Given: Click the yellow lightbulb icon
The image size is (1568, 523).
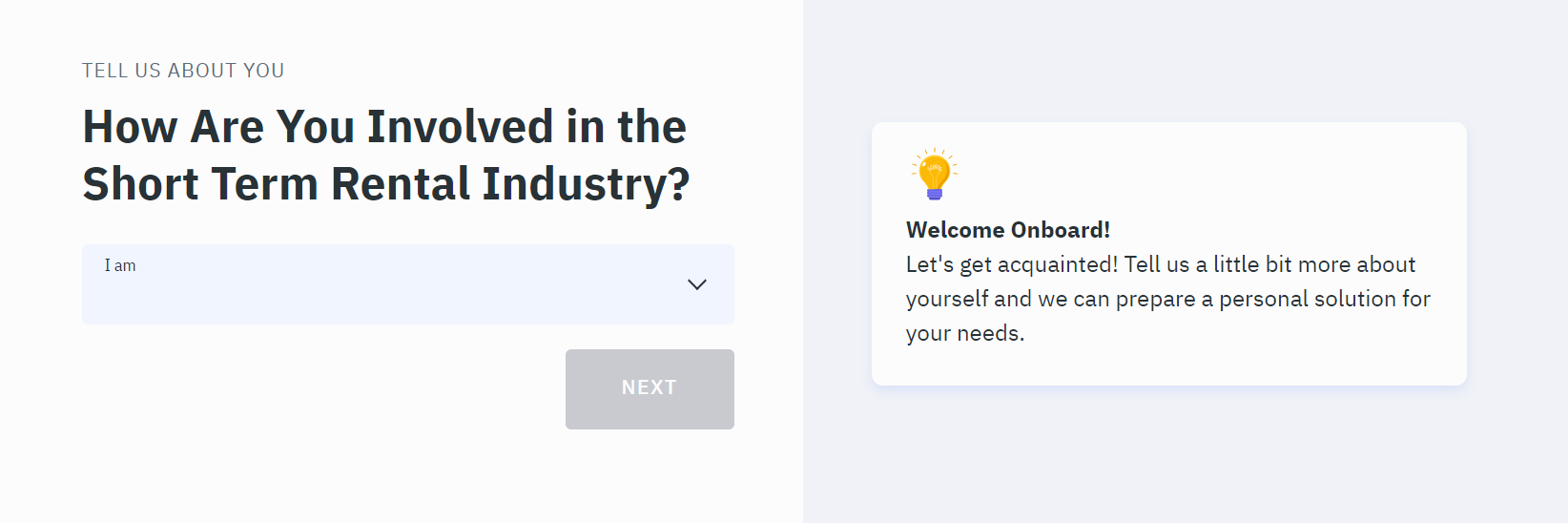Looking at the screenshot, I should (934, 174).
